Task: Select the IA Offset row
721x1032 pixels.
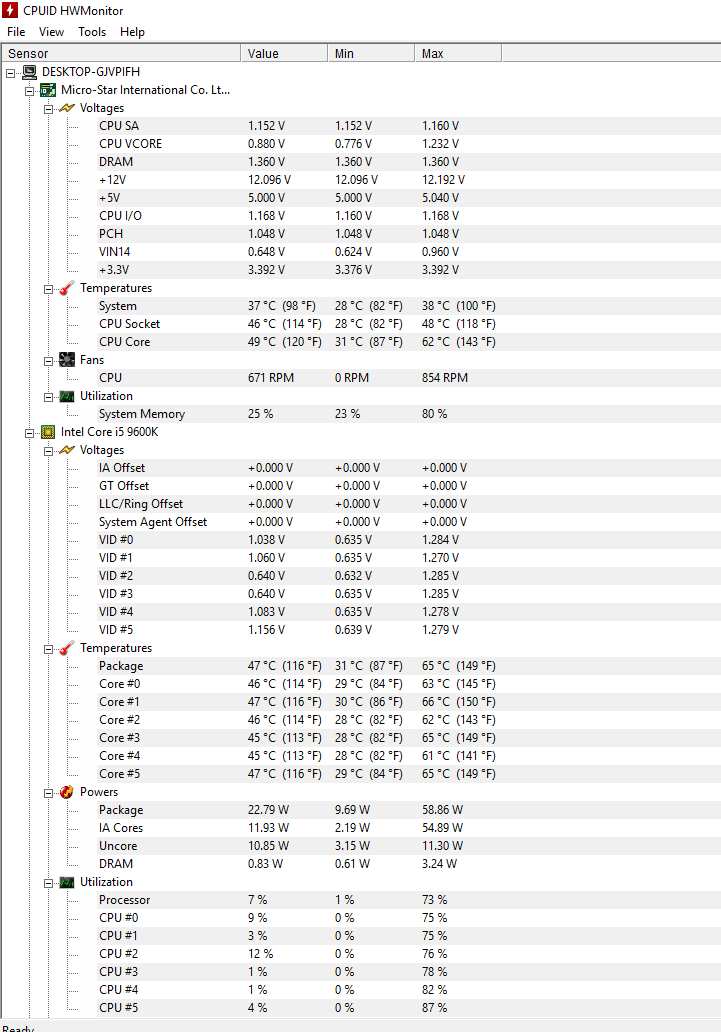Action: [408, 468]
